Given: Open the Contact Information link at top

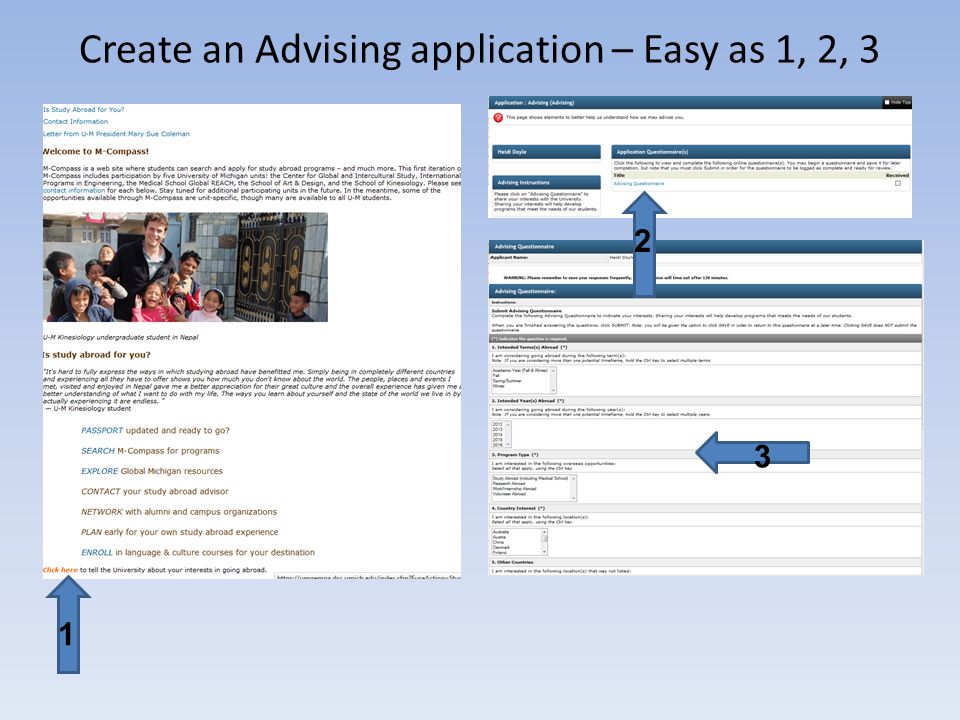Looking at the screenshot, I should [75, 121].
